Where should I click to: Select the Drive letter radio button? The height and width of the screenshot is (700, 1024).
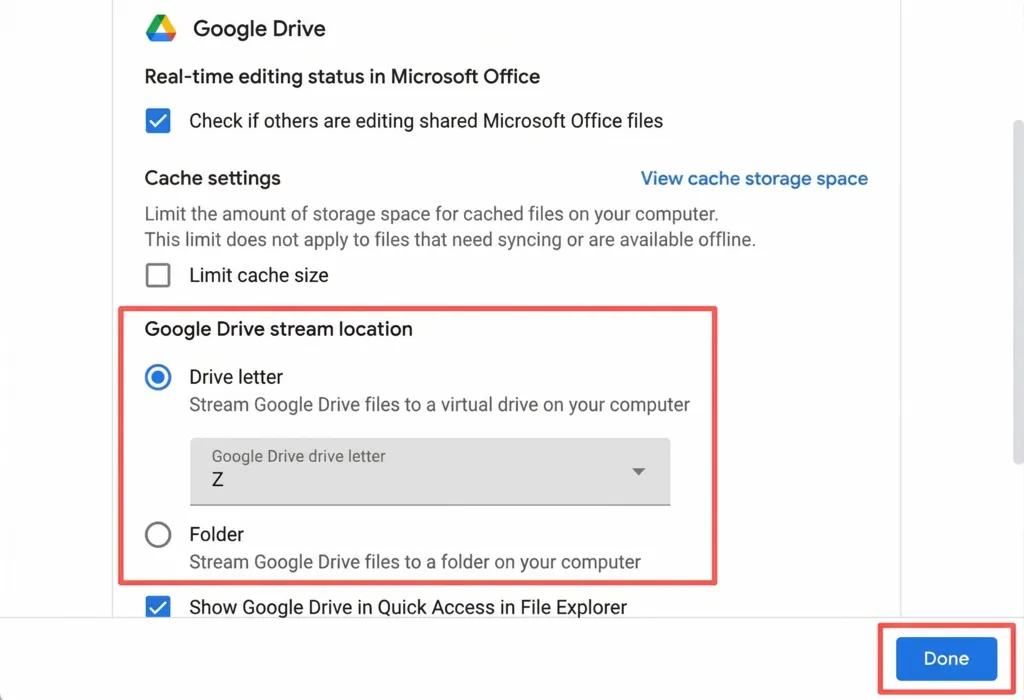(158, 377)
